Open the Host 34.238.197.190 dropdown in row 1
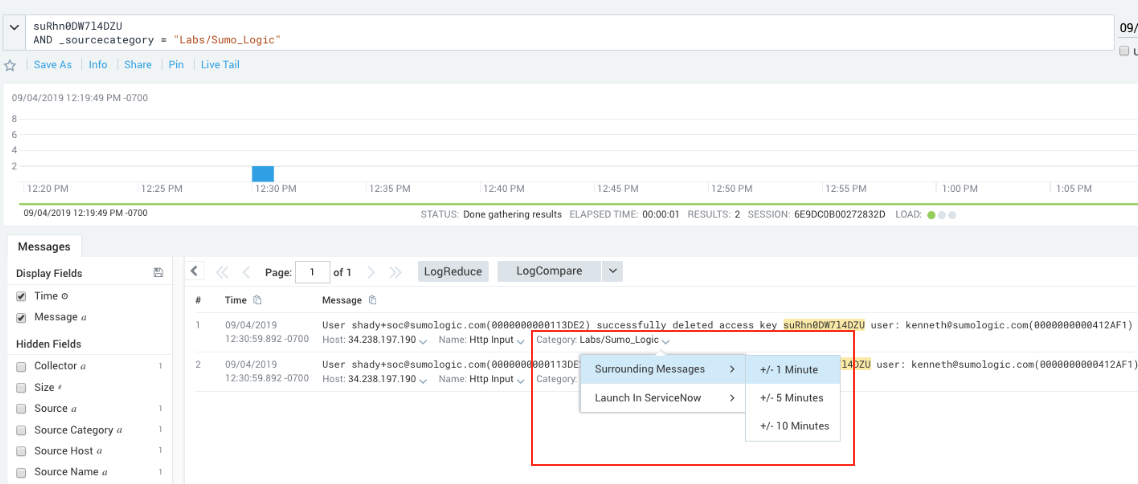The width and height of the screenshot is (1138, 484). coord(424,340)
